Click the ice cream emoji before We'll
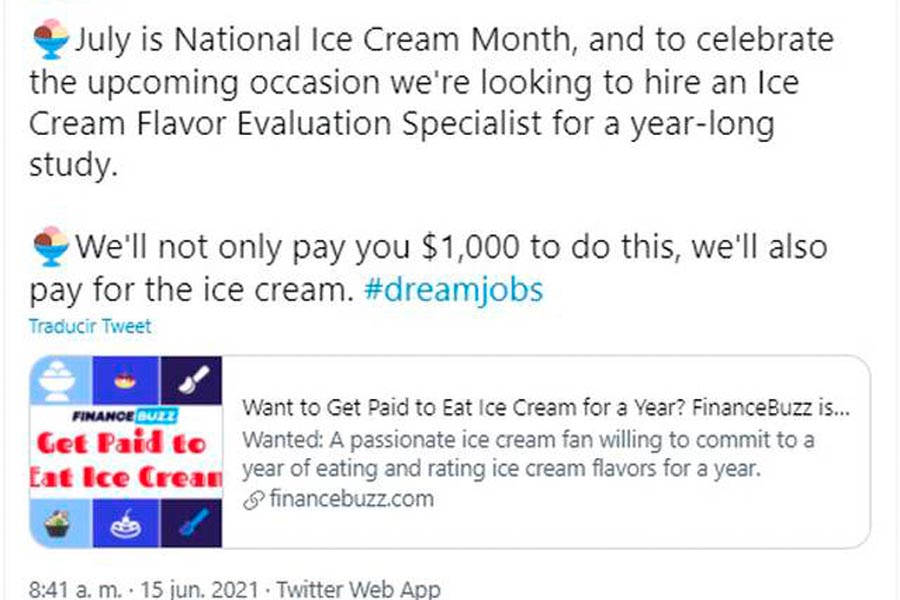This screenshot has height=600, width=900. pos(51,247)
